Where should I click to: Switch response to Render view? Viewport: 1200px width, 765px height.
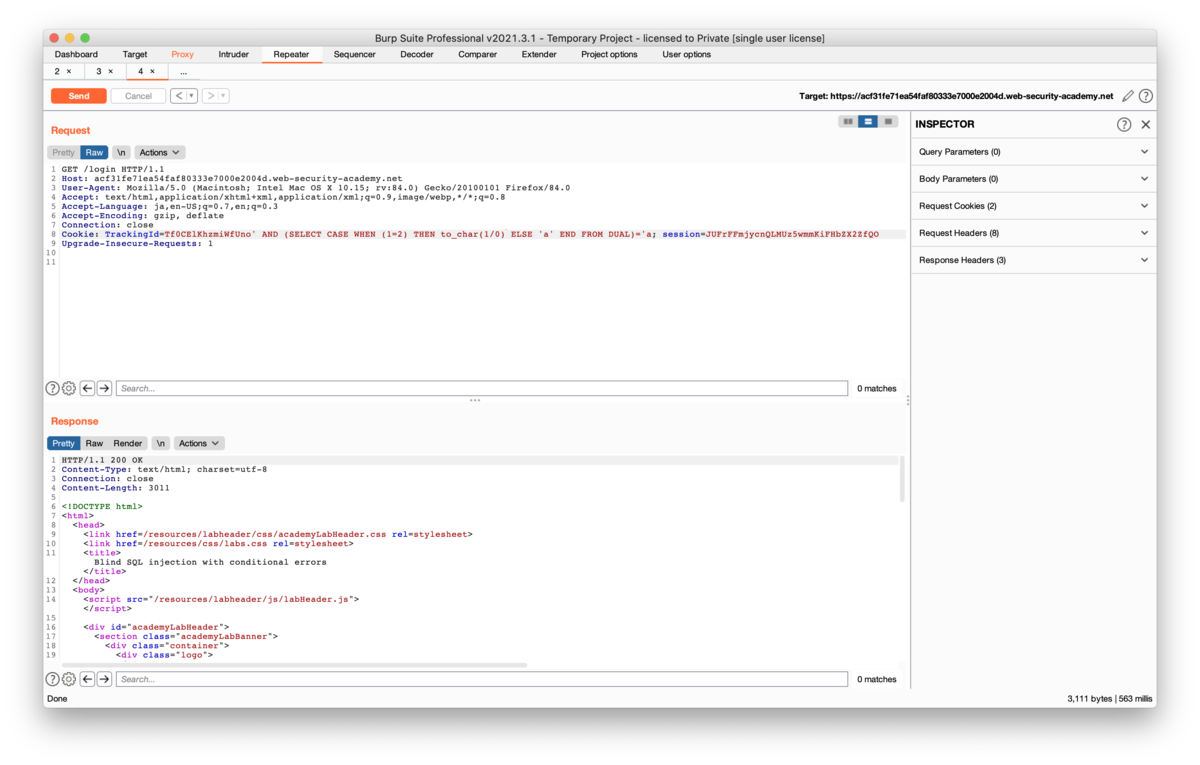click(x=128, y=443)
